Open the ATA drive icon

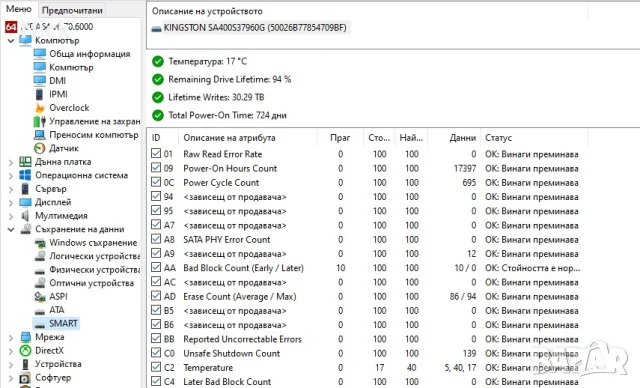click(40, 311)
